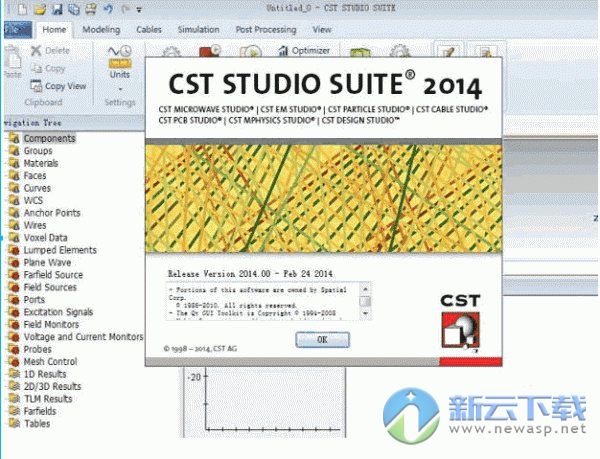Click the Tables folder icon

click(14, 424)
